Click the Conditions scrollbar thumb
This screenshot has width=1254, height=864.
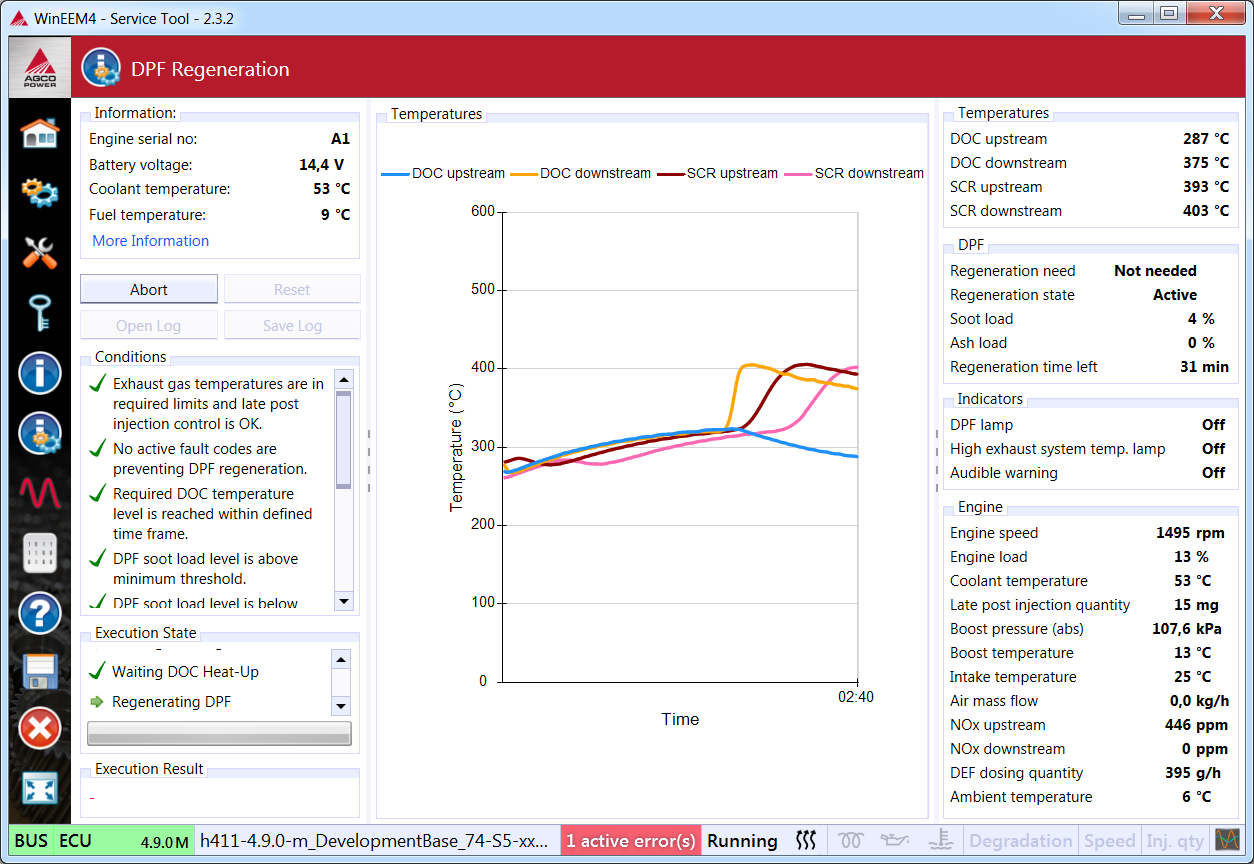343,438
